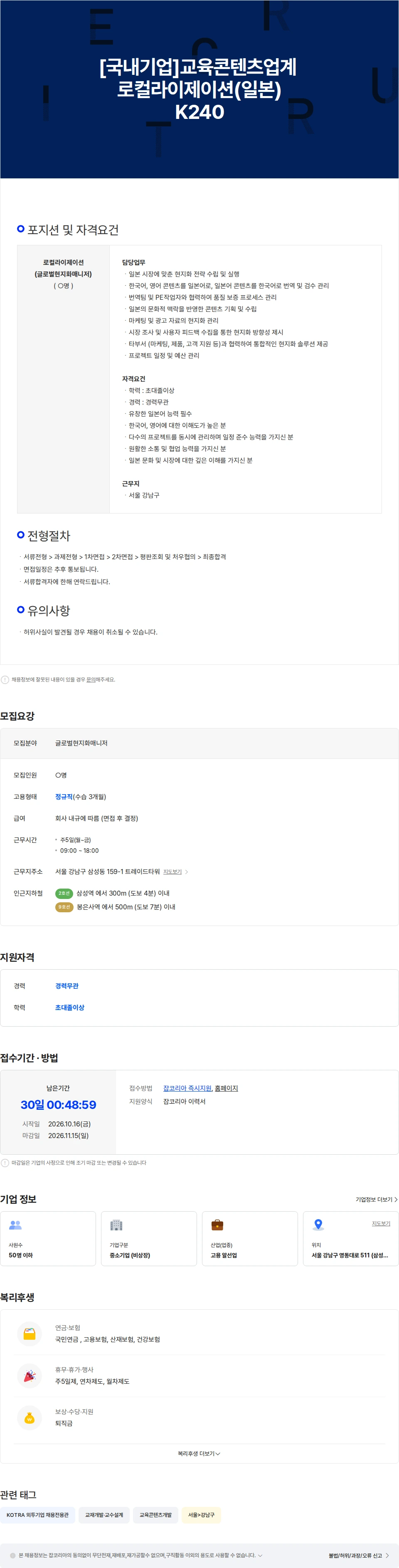Select the KOTRA 외투기업 채용전용관 tag
Image resolution: width=399 pixels, height=1568 pixels.
point(38,1515)
